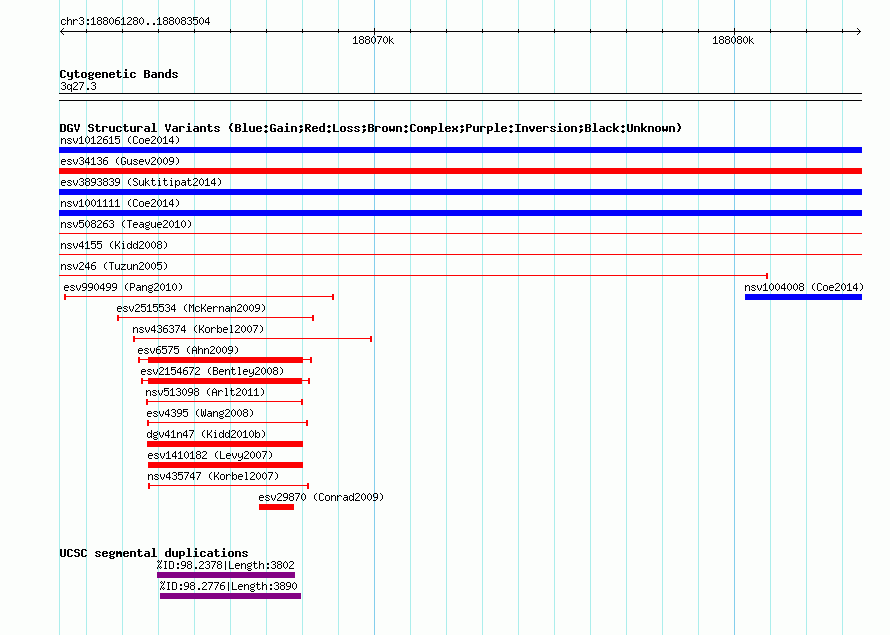
Task: Click the left arrow of the ruler
Action: coord(62,31)
